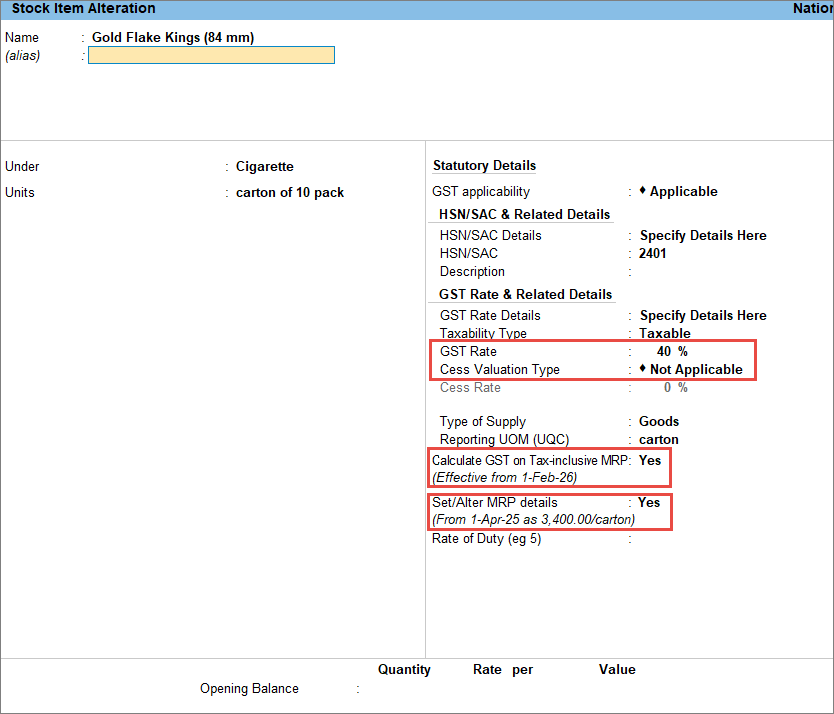Change the Units value carton of 10 pack
This screenshot has width=834, height=714.
click(289, 193)
